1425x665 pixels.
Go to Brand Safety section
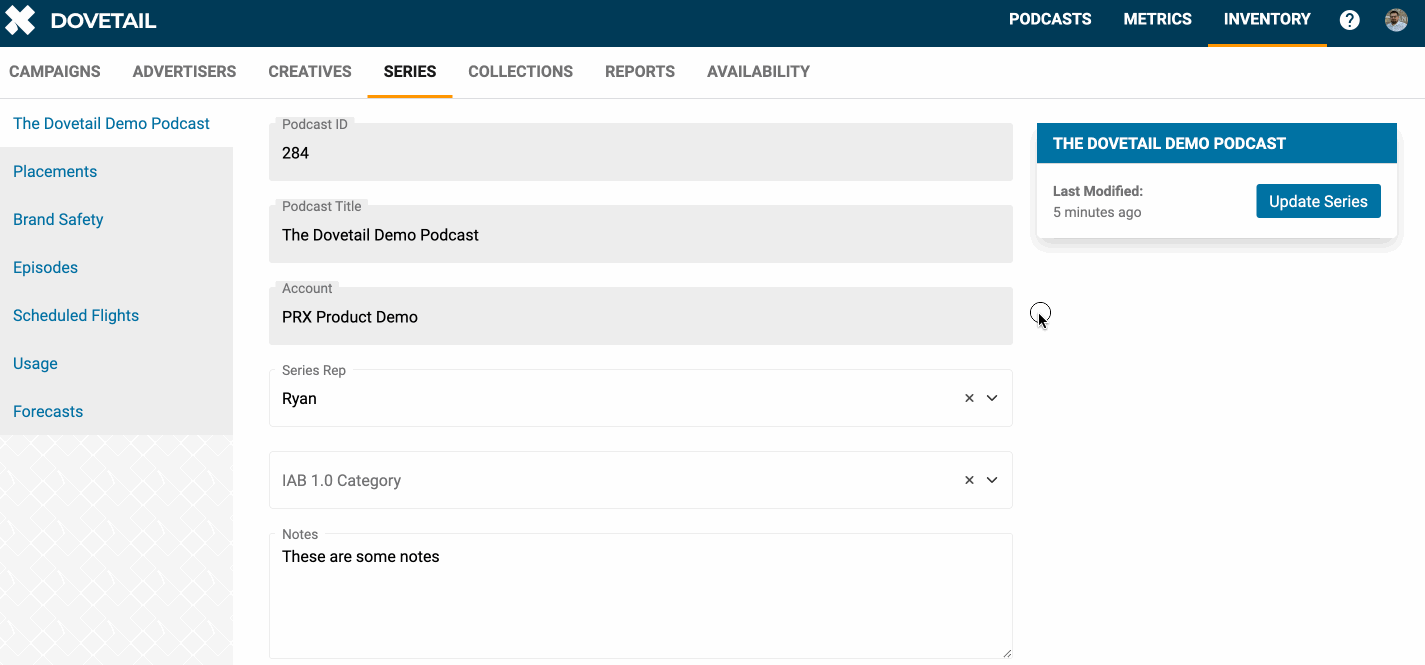coord(58,220)
